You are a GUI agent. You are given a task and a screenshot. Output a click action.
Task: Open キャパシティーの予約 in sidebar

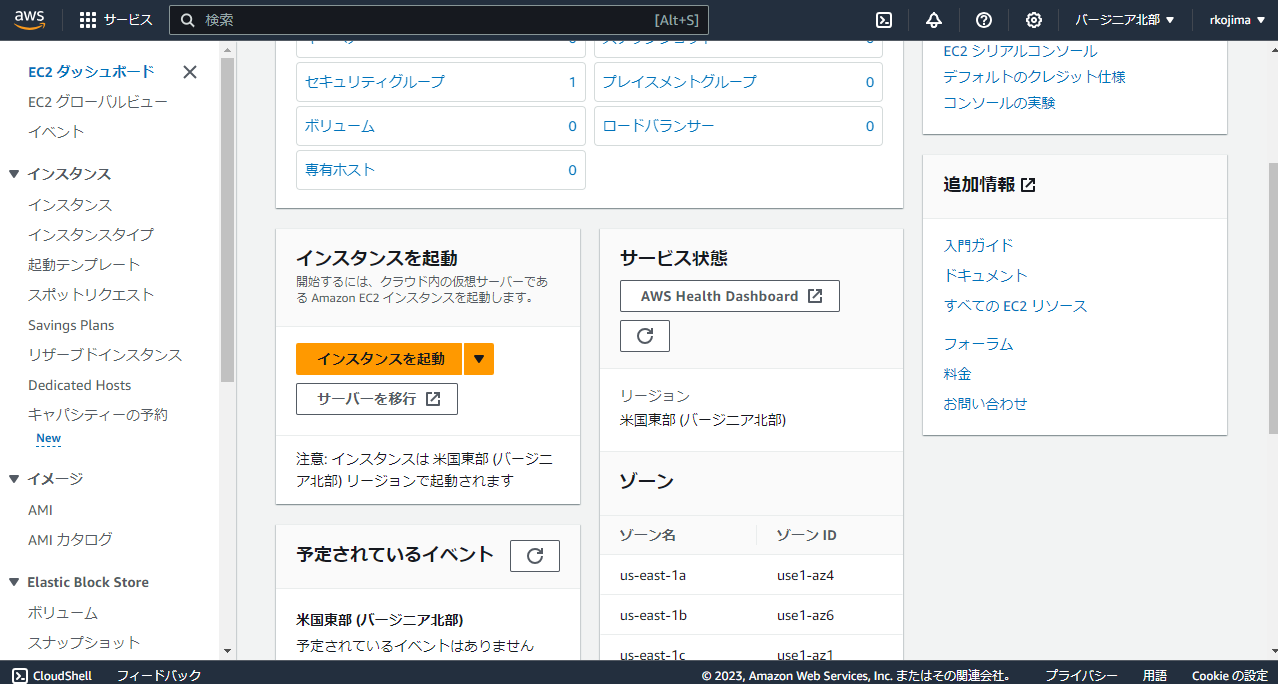click(x=98, y=415)
